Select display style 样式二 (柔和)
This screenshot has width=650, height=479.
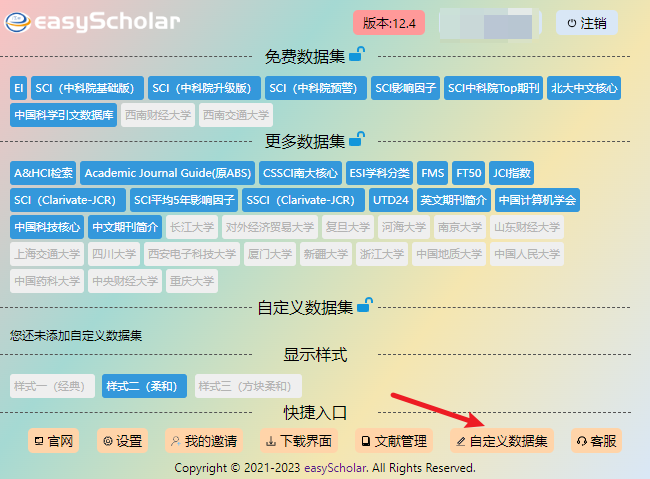tap(144, 386)
